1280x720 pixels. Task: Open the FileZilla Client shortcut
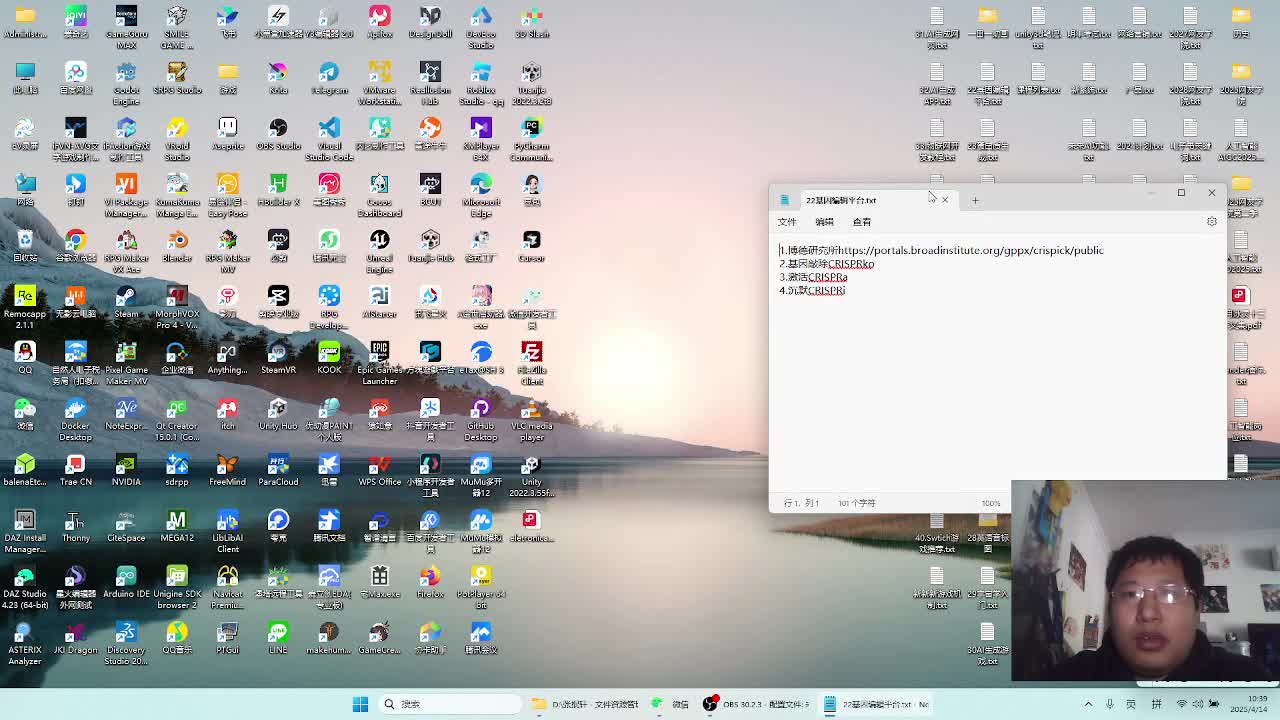[x=531, y=362]
